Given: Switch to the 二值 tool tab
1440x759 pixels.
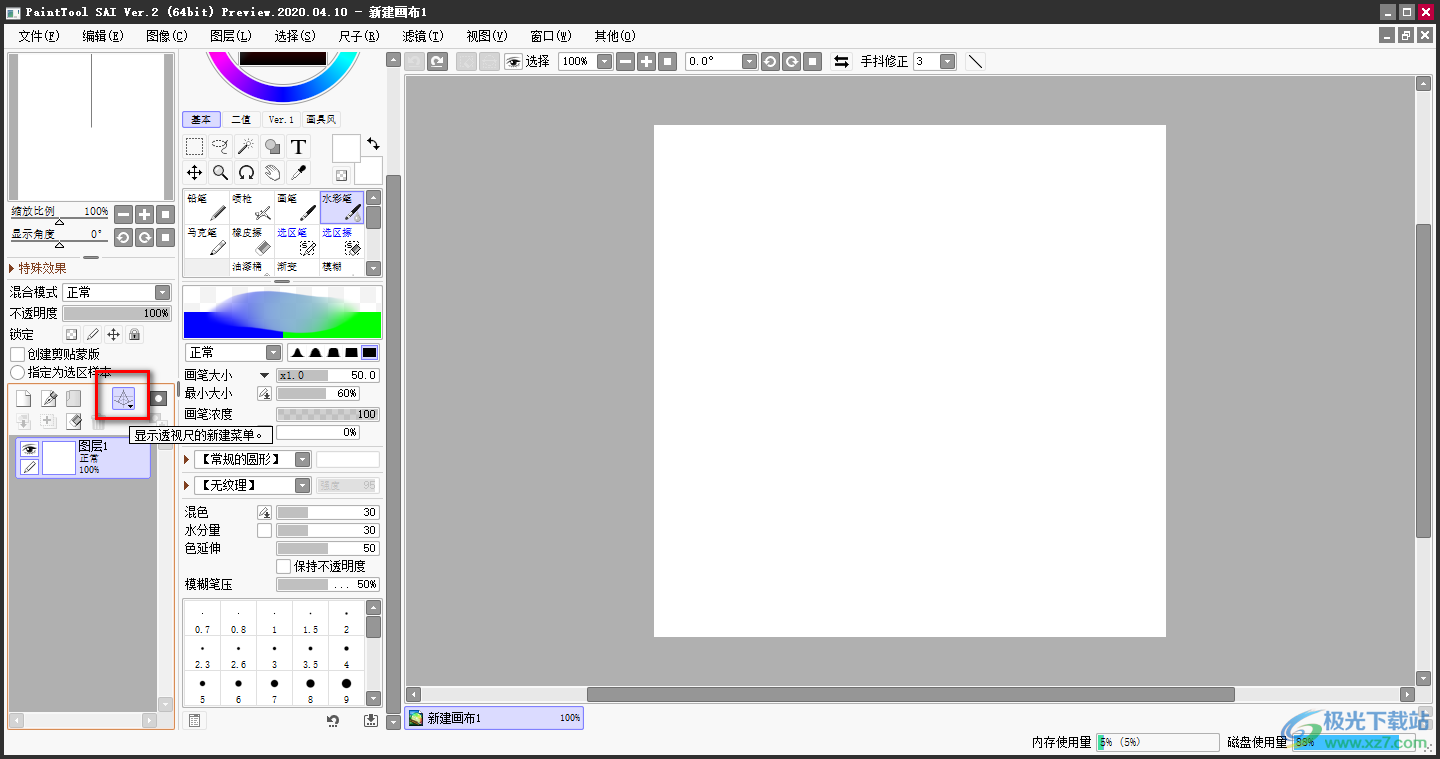Looking at the screenshot, I should pos(241,119).
